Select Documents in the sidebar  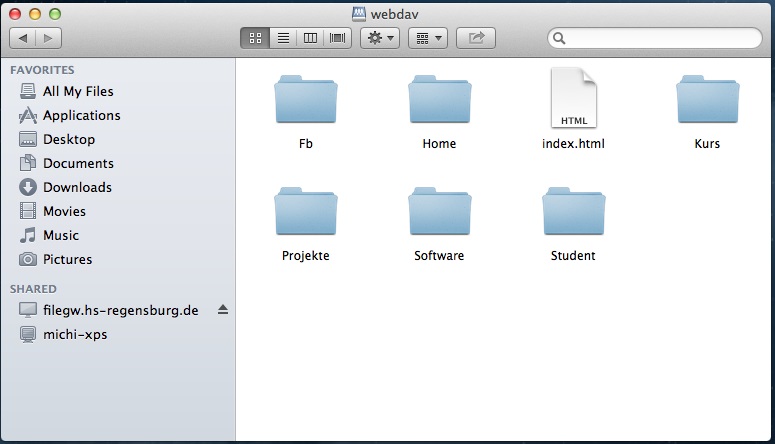pos(66,163)
